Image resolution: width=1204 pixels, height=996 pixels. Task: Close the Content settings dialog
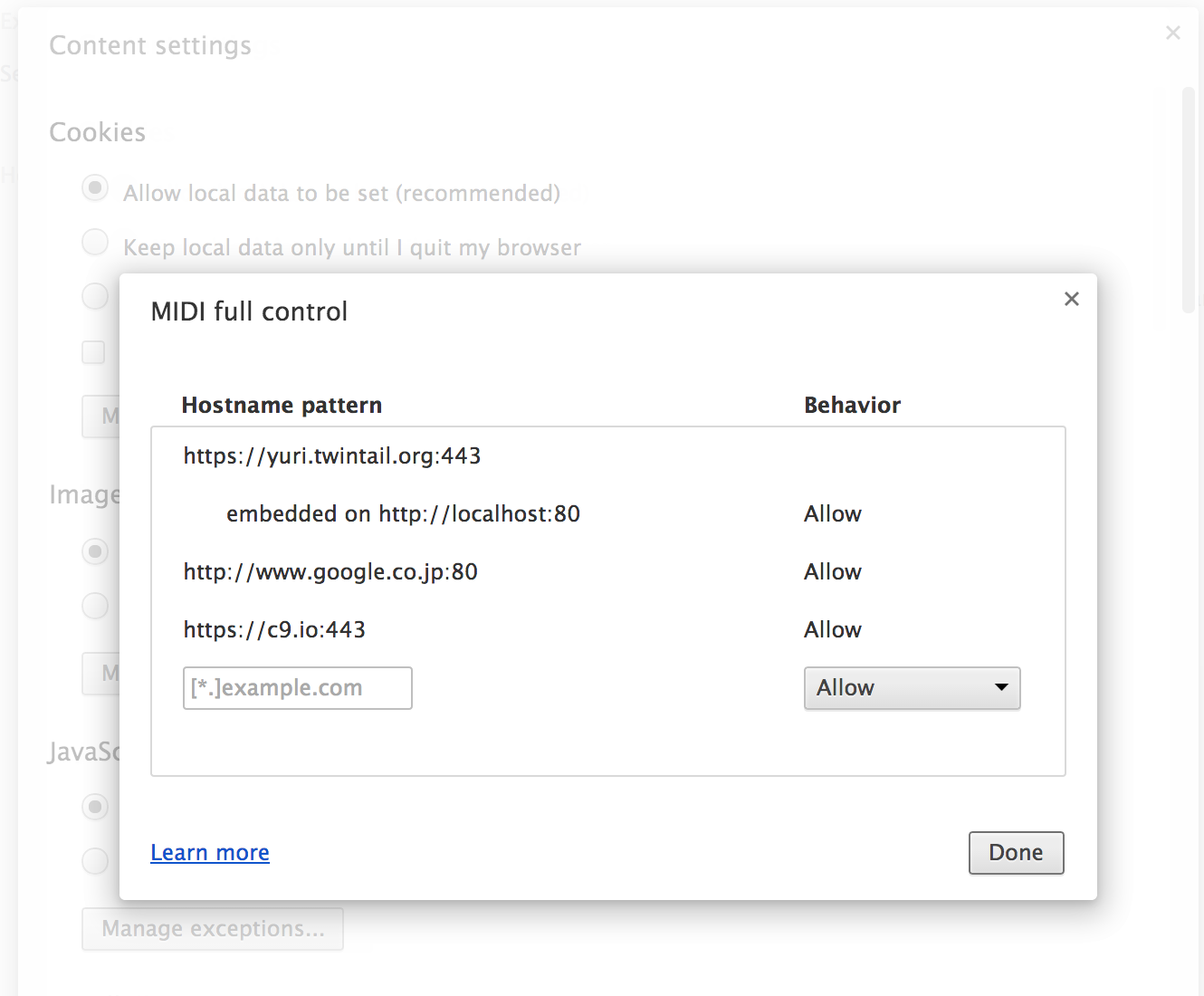pyautogui.click(x=1173, y=33)
